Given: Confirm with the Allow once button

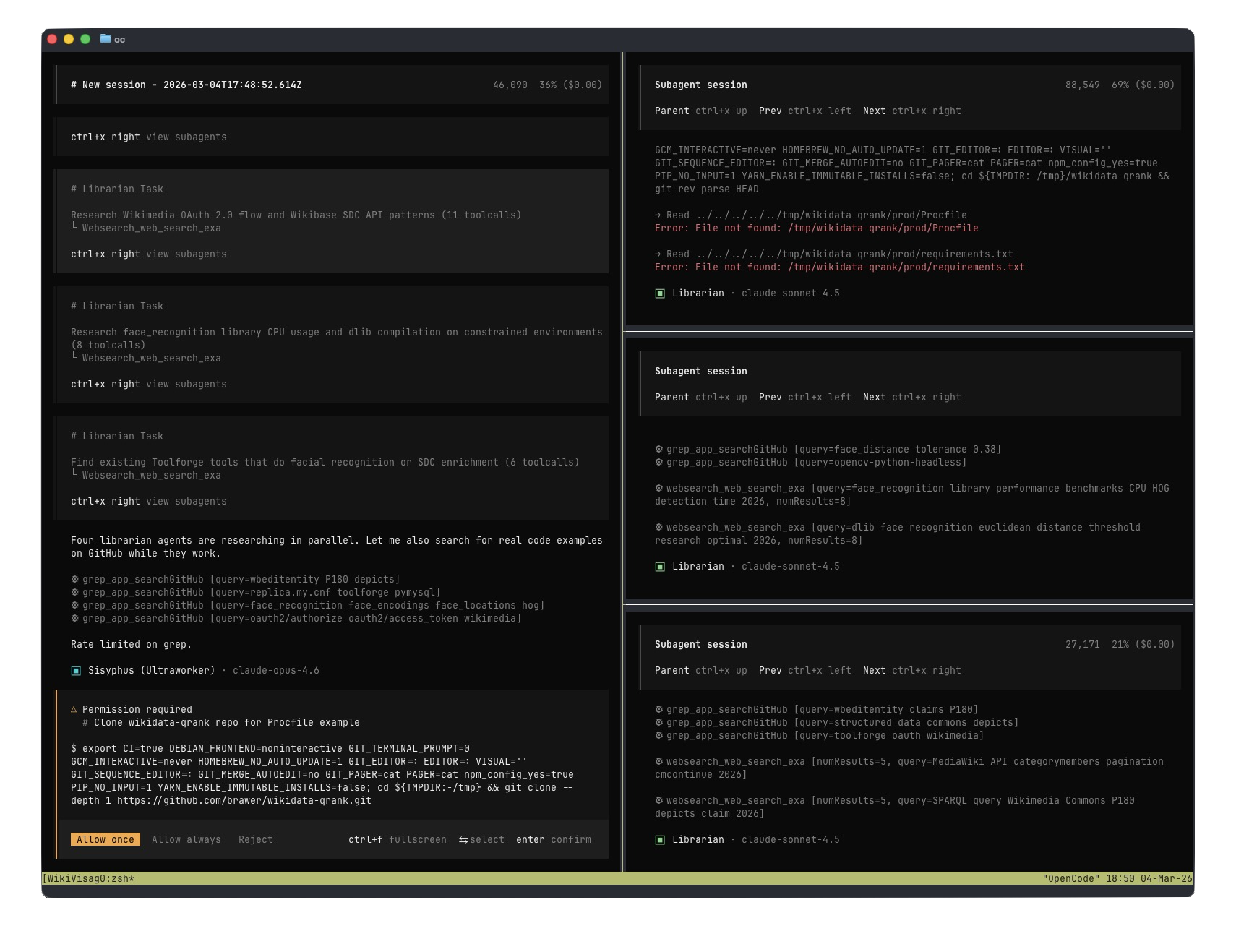Looking at the screenshot, I should [x=106, y=839].
